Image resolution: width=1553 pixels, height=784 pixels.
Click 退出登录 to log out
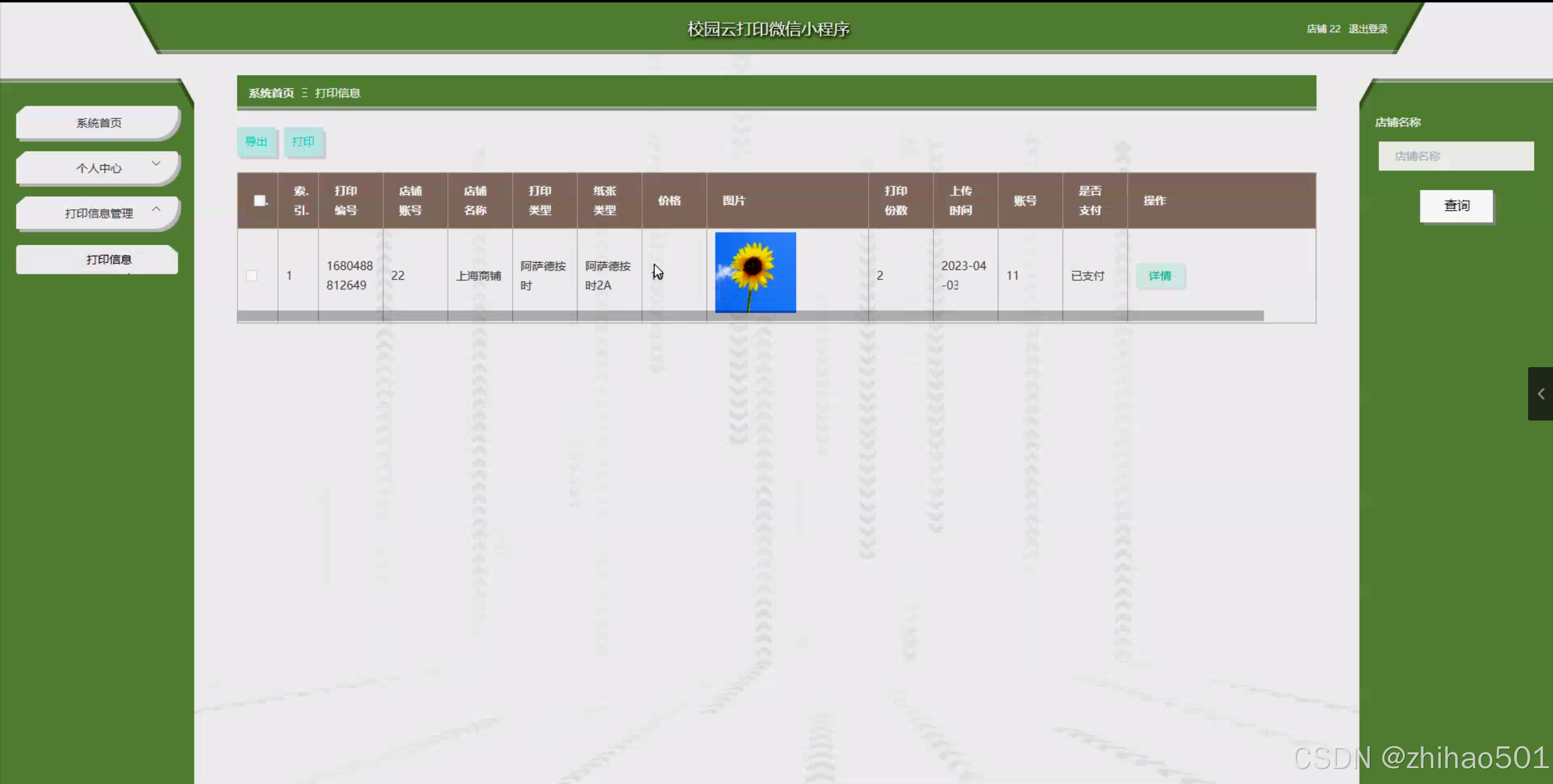coord(1368,29)
